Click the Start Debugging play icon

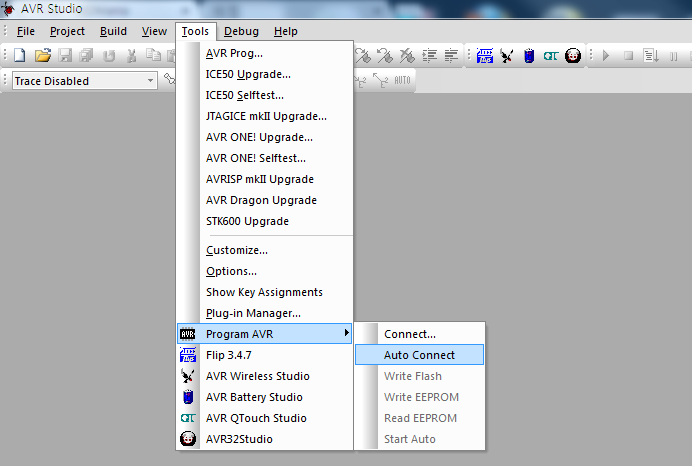point(606,56)
